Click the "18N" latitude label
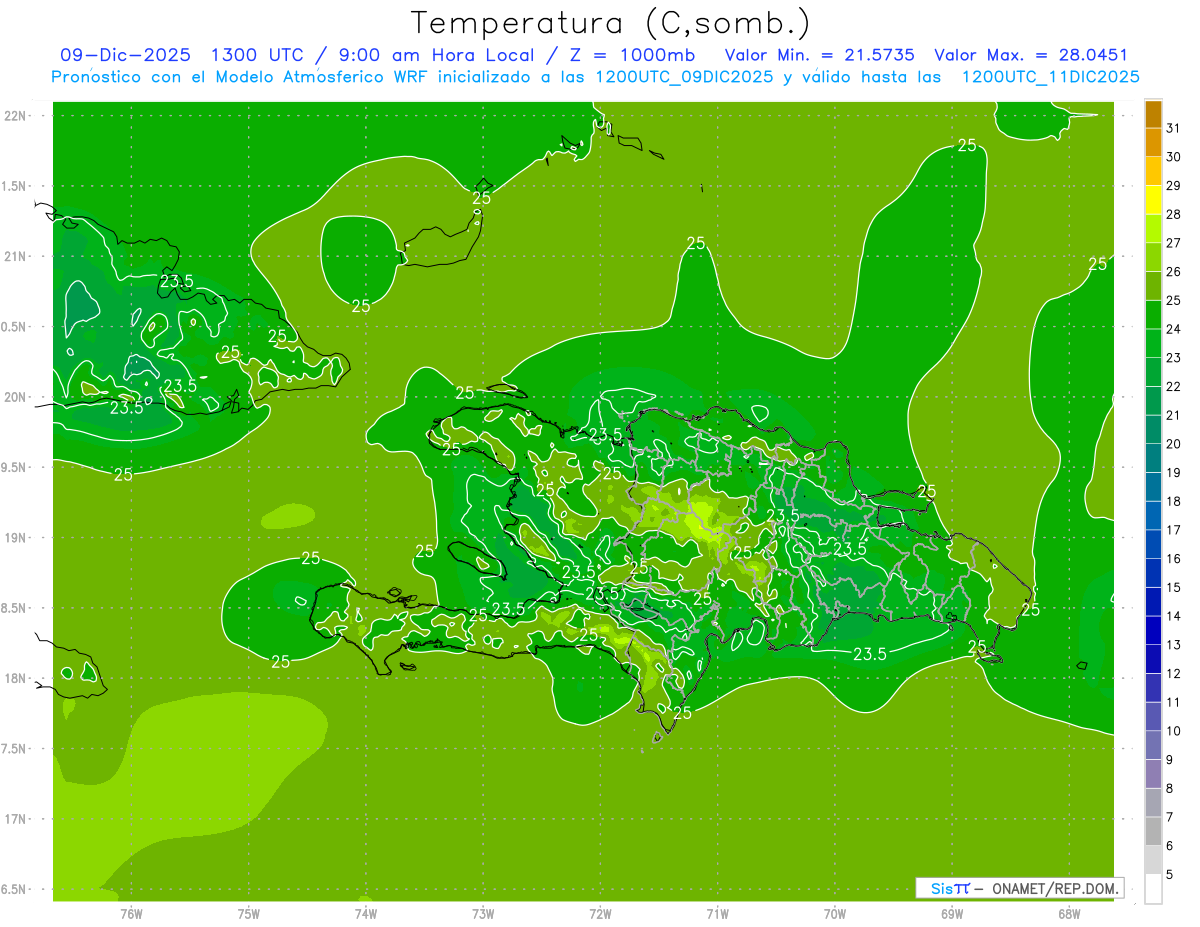1200x927 pixels. pyautogui.click(x=16, y=678)
